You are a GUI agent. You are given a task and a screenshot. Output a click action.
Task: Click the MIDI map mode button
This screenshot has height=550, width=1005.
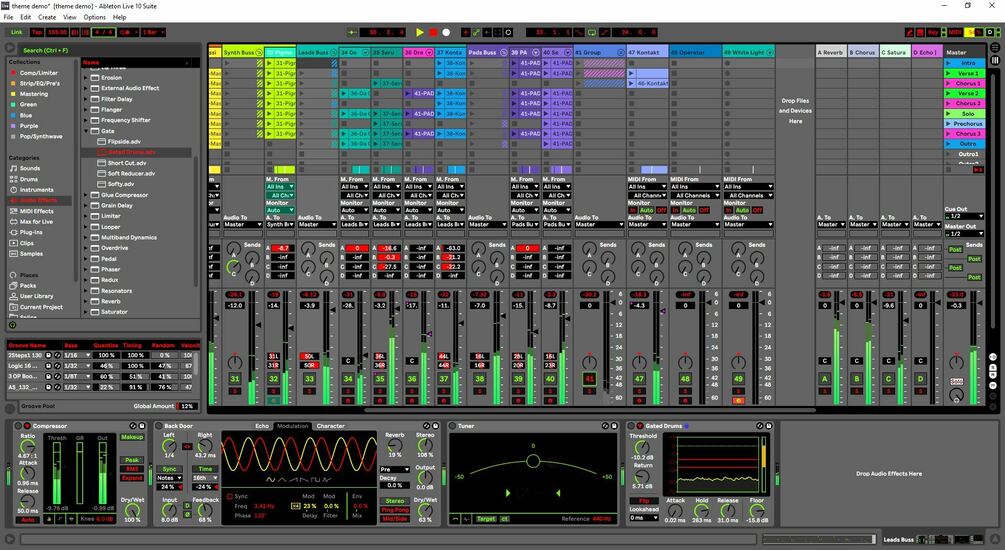tap(955, 32)
